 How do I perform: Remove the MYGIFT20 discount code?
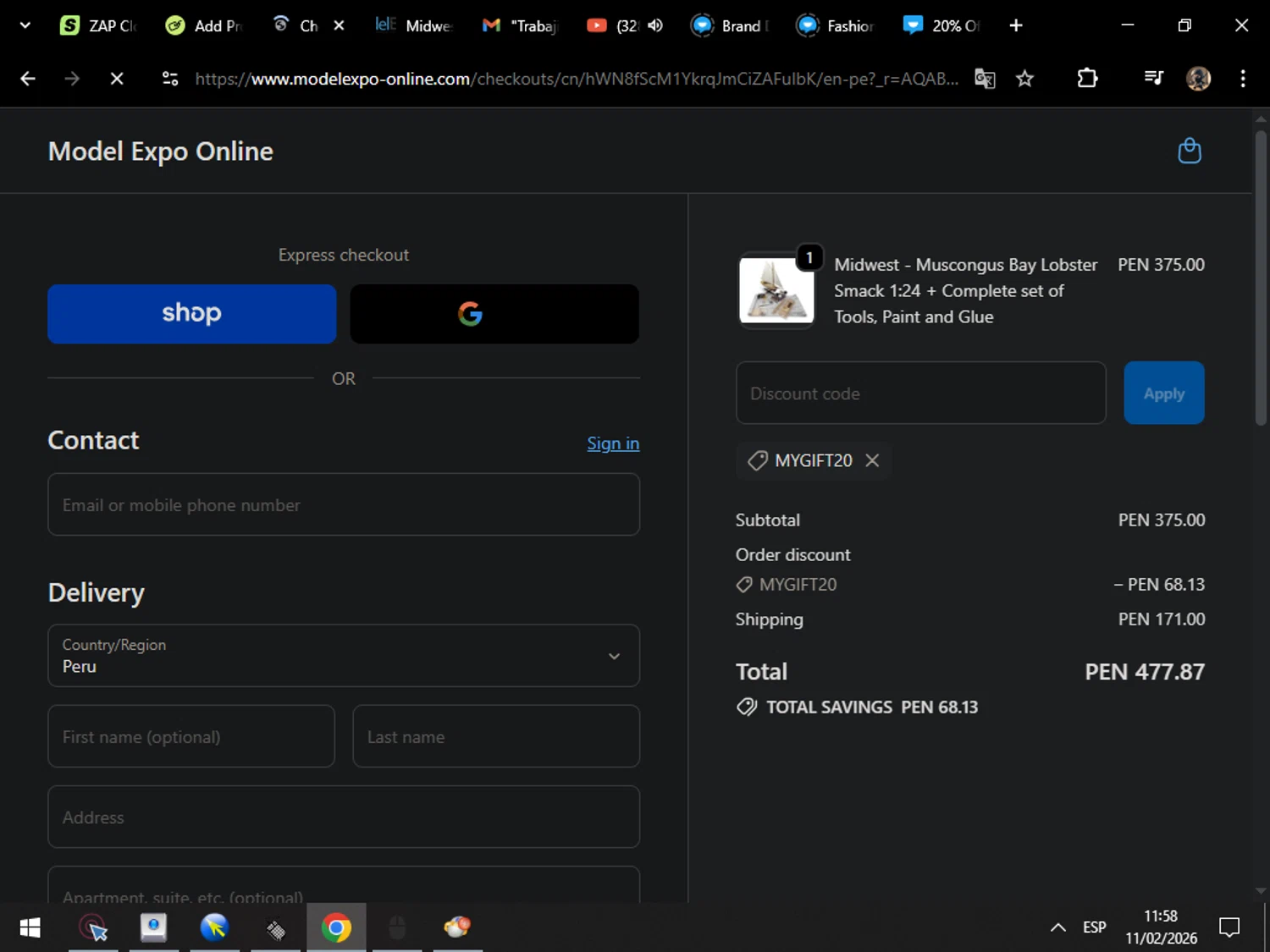click(872, 460)
